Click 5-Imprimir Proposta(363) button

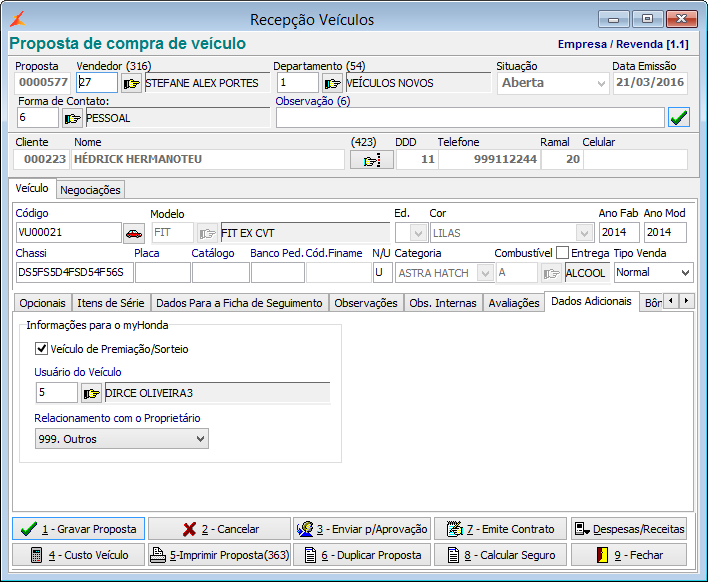tap(219, 555)
